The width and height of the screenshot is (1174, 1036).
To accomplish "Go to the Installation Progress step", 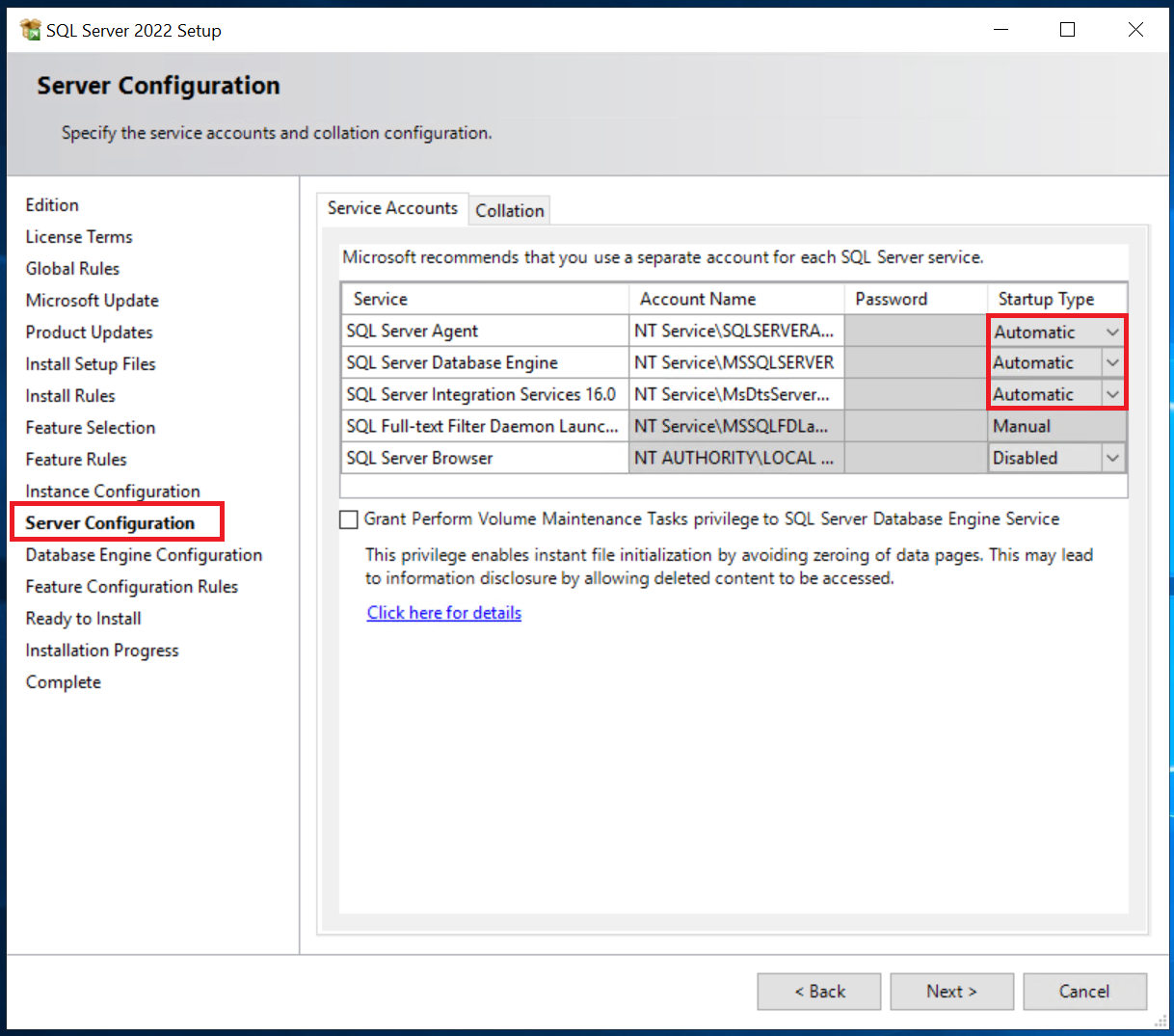I will tap(102, 651).
